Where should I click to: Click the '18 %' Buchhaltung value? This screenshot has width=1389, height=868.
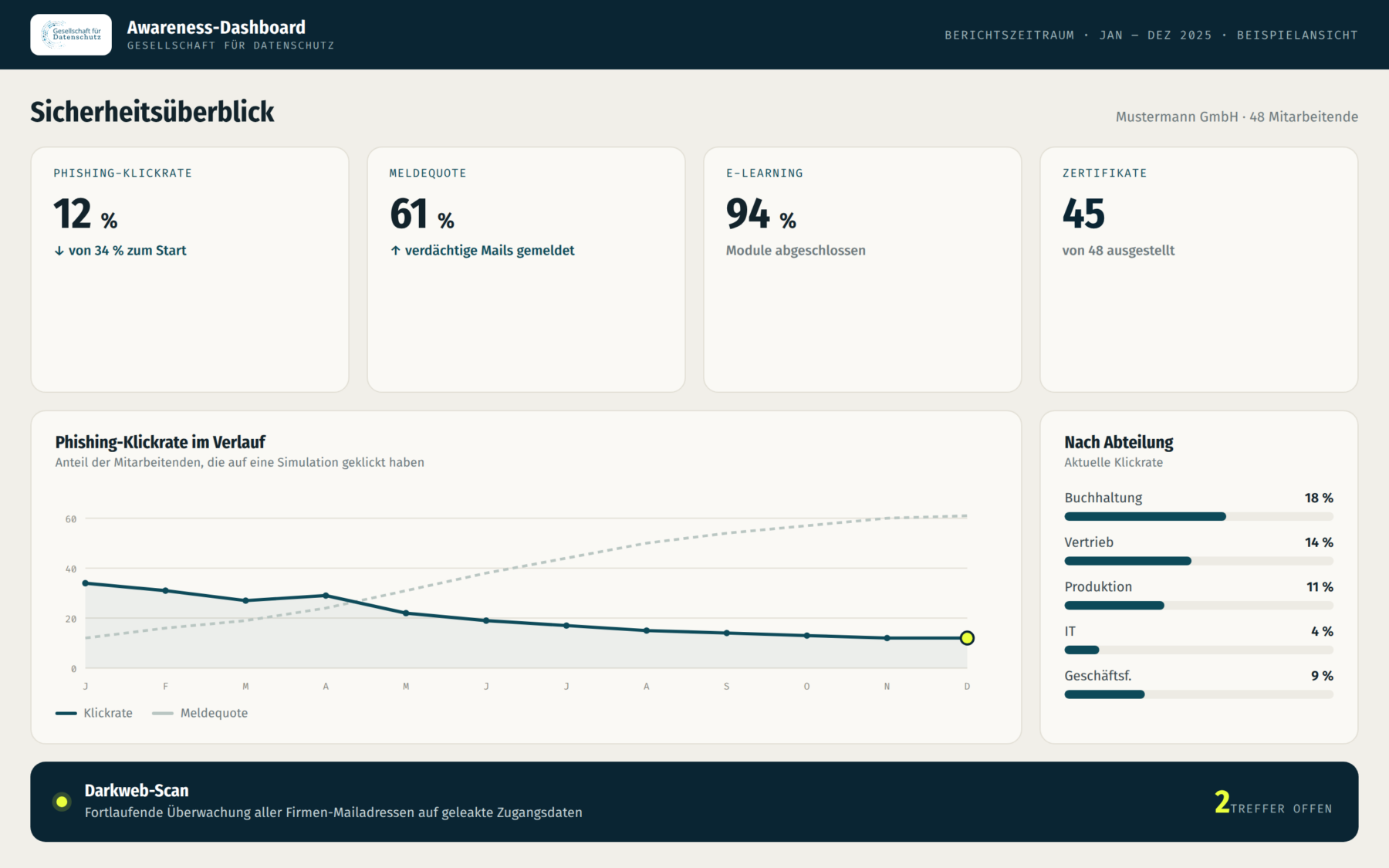click(1319, 498)
